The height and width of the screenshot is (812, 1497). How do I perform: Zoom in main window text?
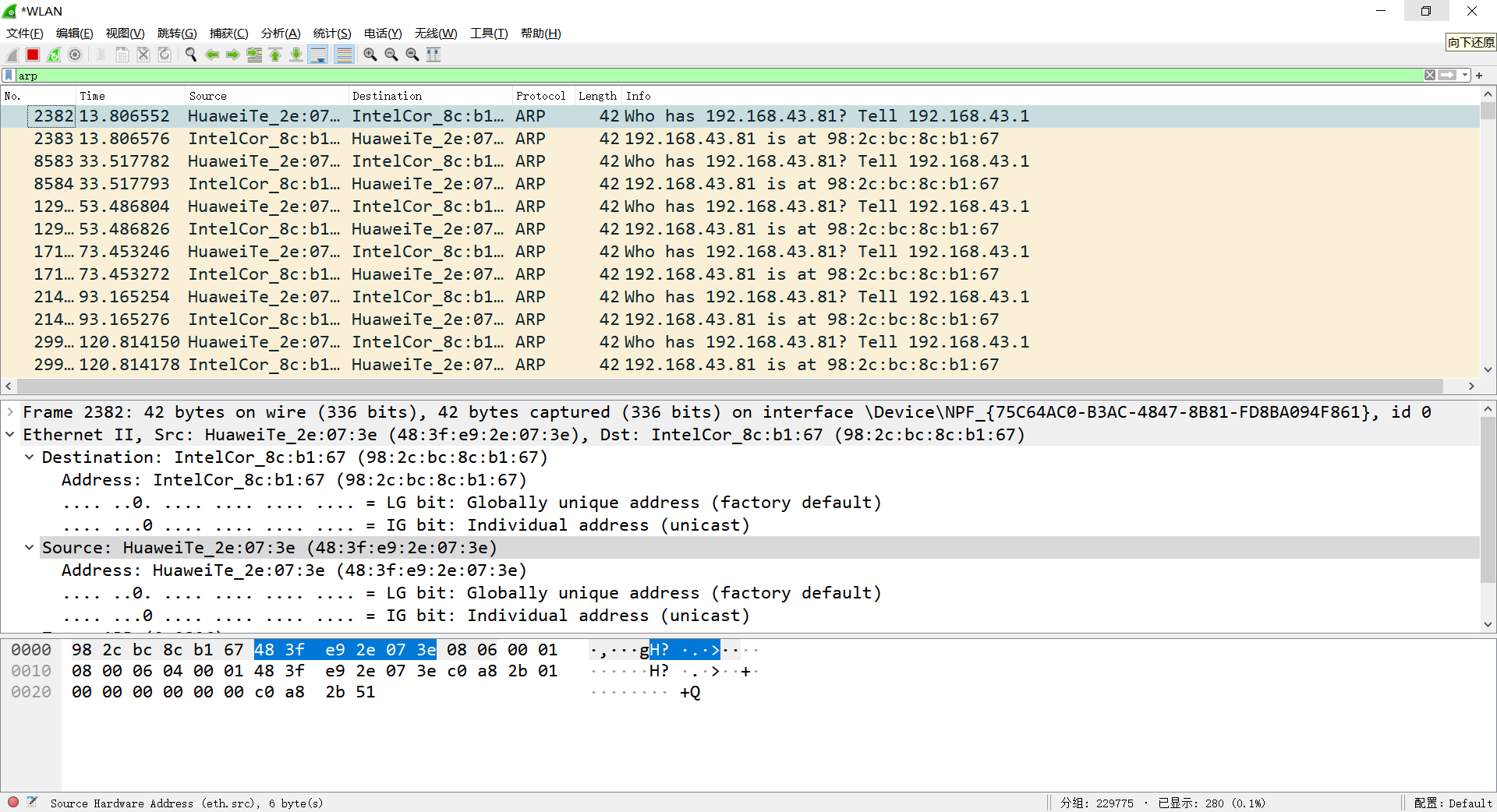370,55
